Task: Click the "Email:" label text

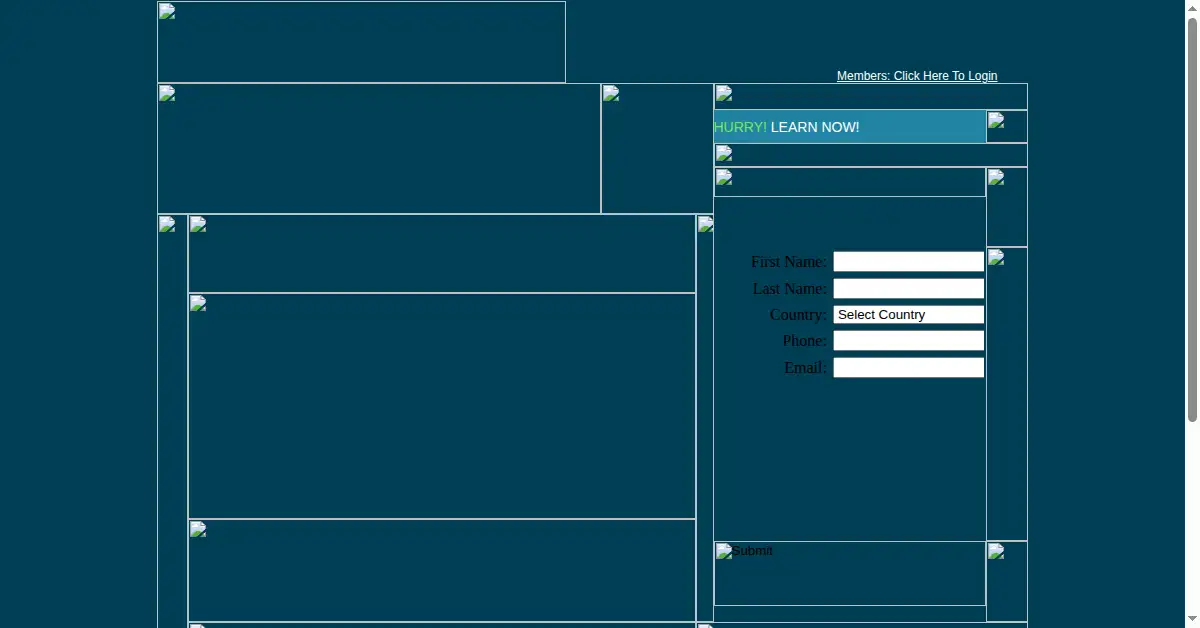Action: 806,368
